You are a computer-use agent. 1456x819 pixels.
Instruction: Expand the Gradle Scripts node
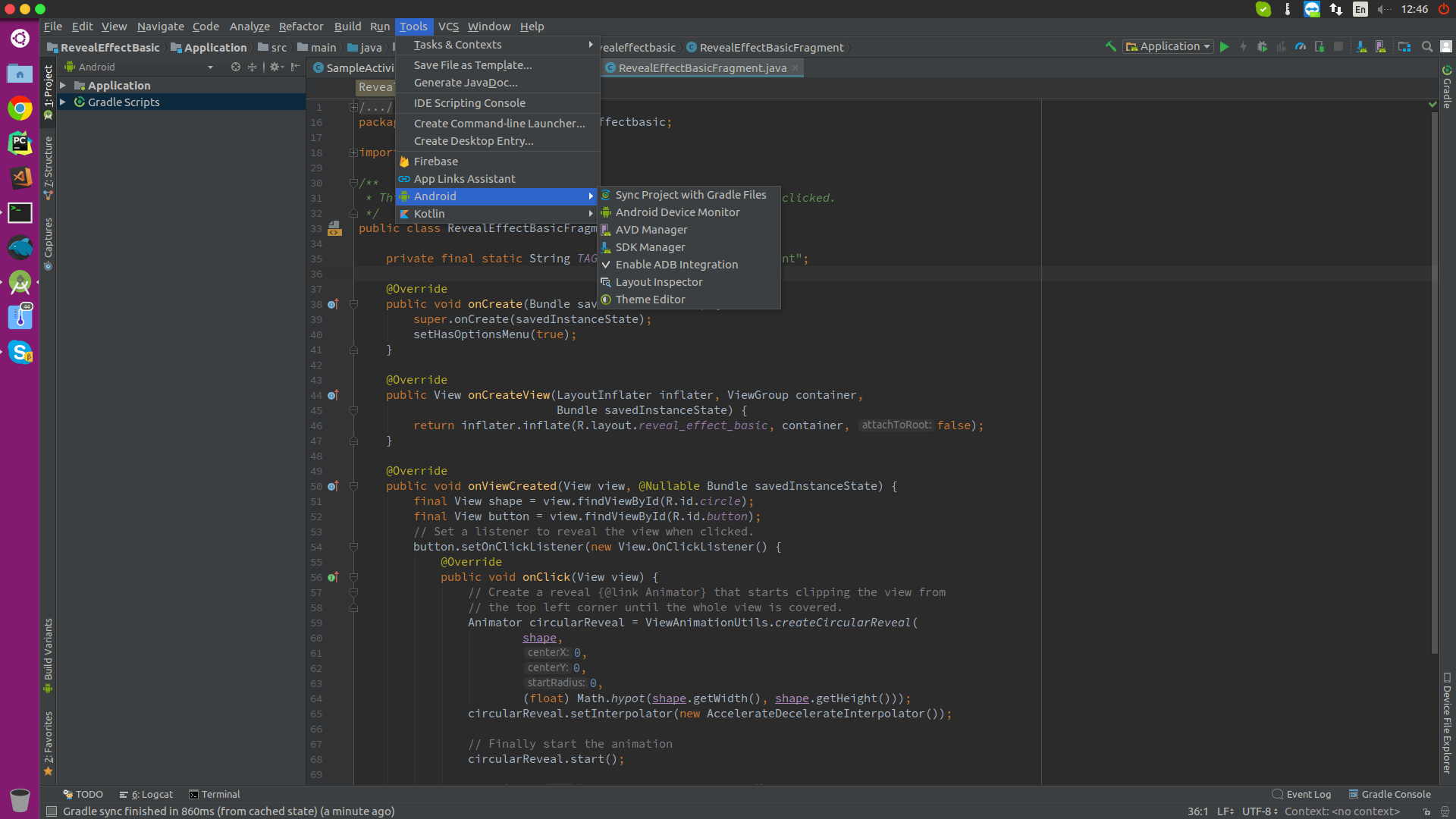click(63, 102)
